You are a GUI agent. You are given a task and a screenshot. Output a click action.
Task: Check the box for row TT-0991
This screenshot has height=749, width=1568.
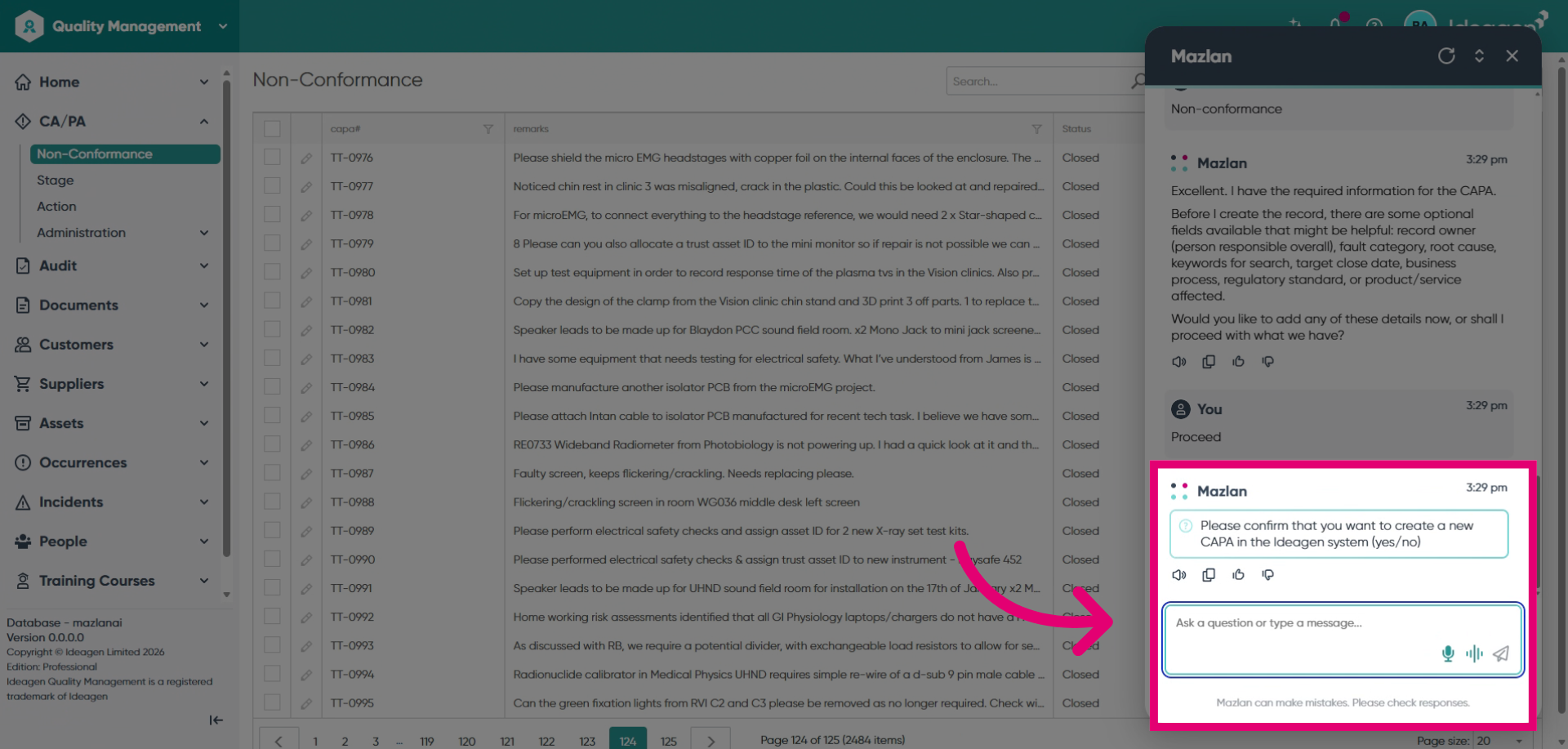tap(272, 588)
